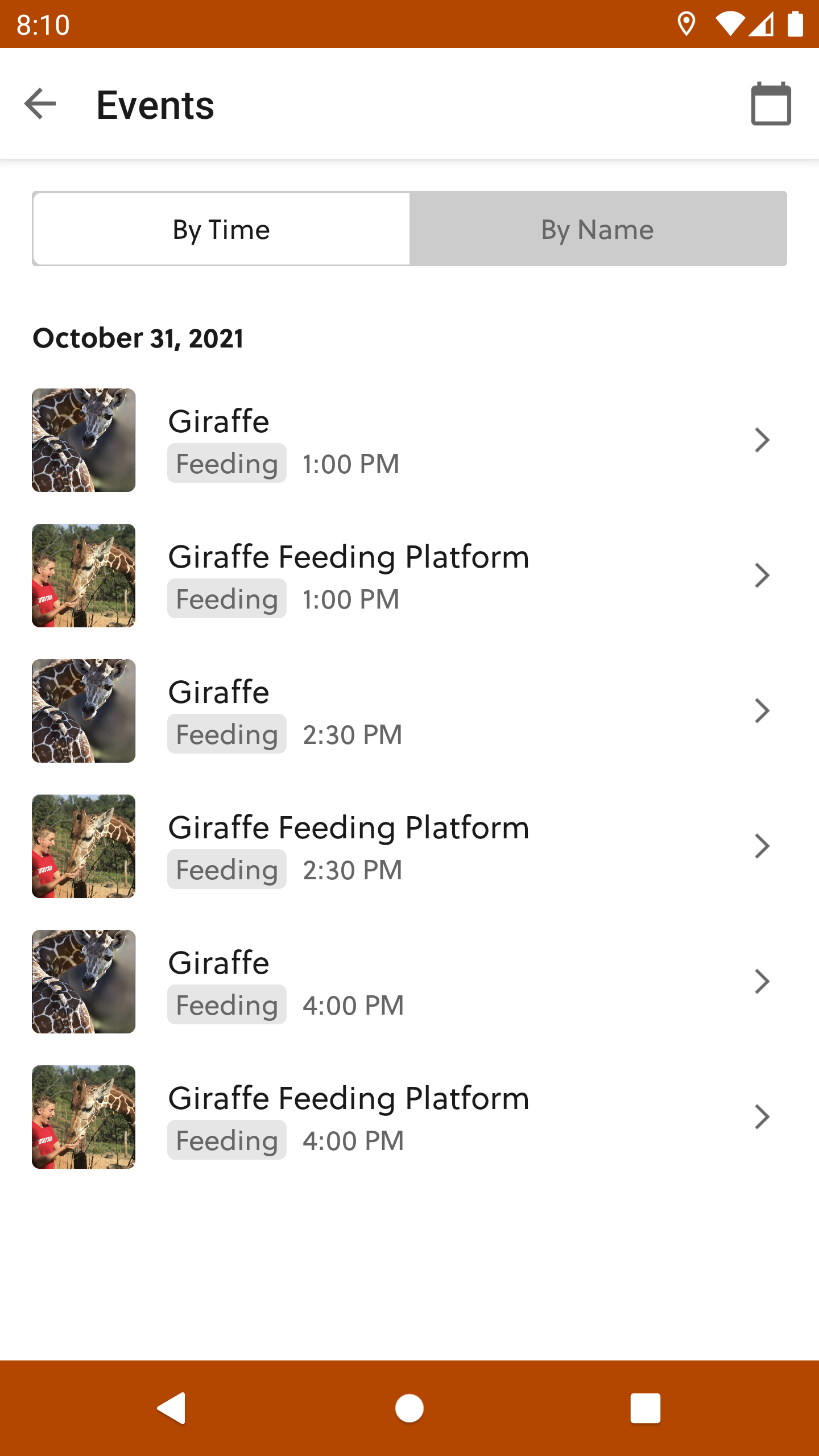Tap the 1:00 PM Giraffe thumbnail image
The width and height of the screenshot is (819, 1456).
[84, 440]
